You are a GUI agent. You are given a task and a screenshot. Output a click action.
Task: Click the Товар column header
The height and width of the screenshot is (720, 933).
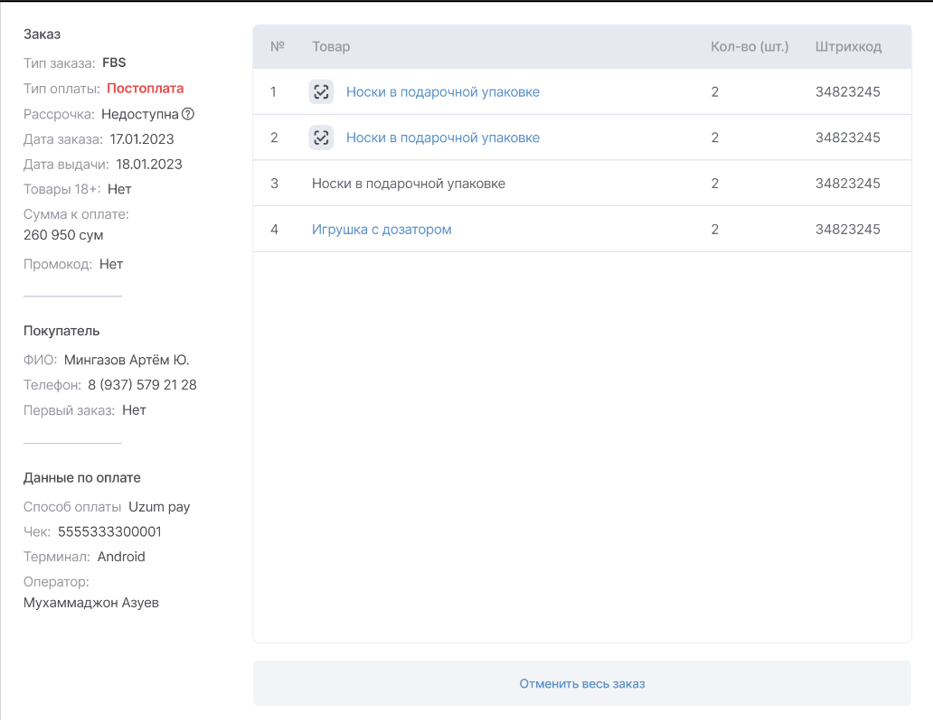[x=331, y=47]
